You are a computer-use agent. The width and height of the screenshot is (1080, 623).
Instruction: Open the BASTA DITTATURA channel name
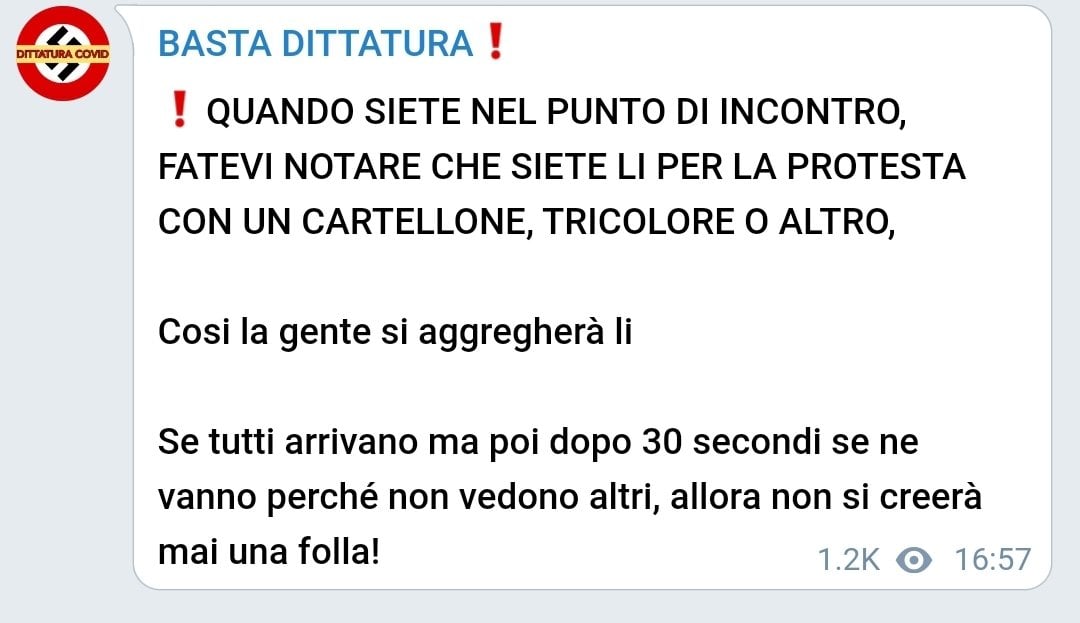click(x=315, y=43)
